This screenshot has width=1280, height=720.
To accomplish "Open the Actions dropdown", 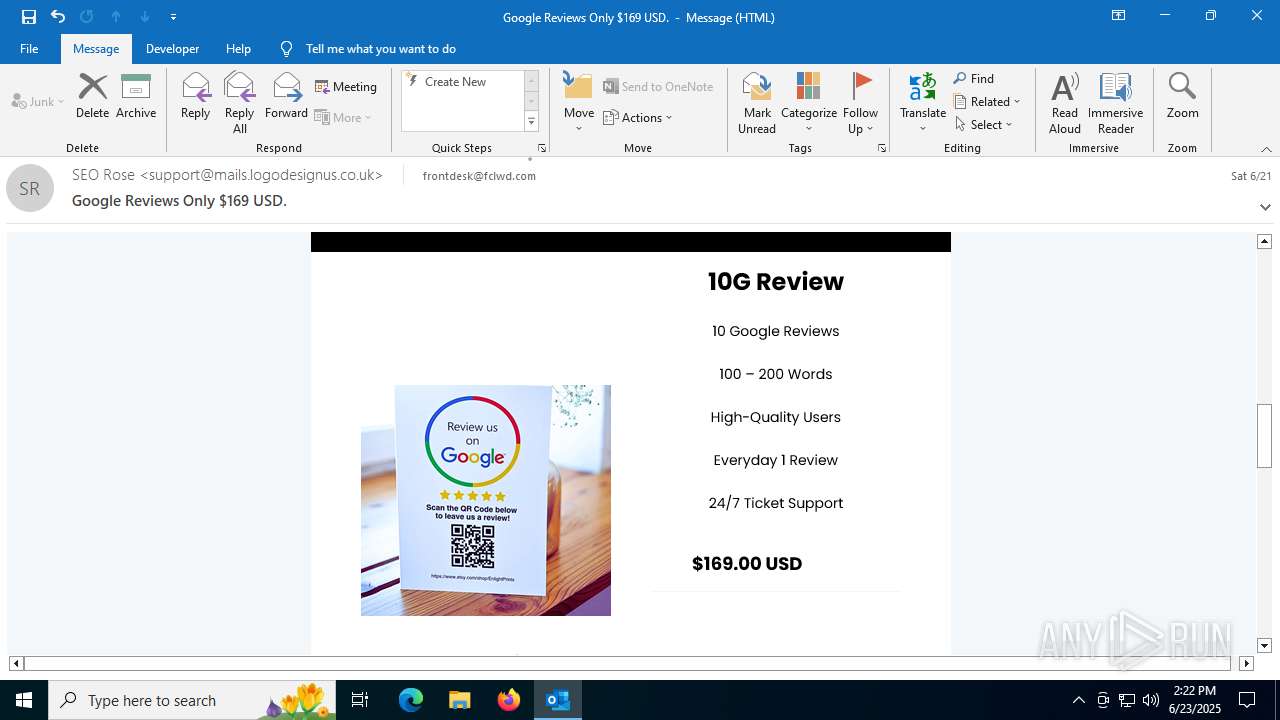I will click(x=638, y=117).
